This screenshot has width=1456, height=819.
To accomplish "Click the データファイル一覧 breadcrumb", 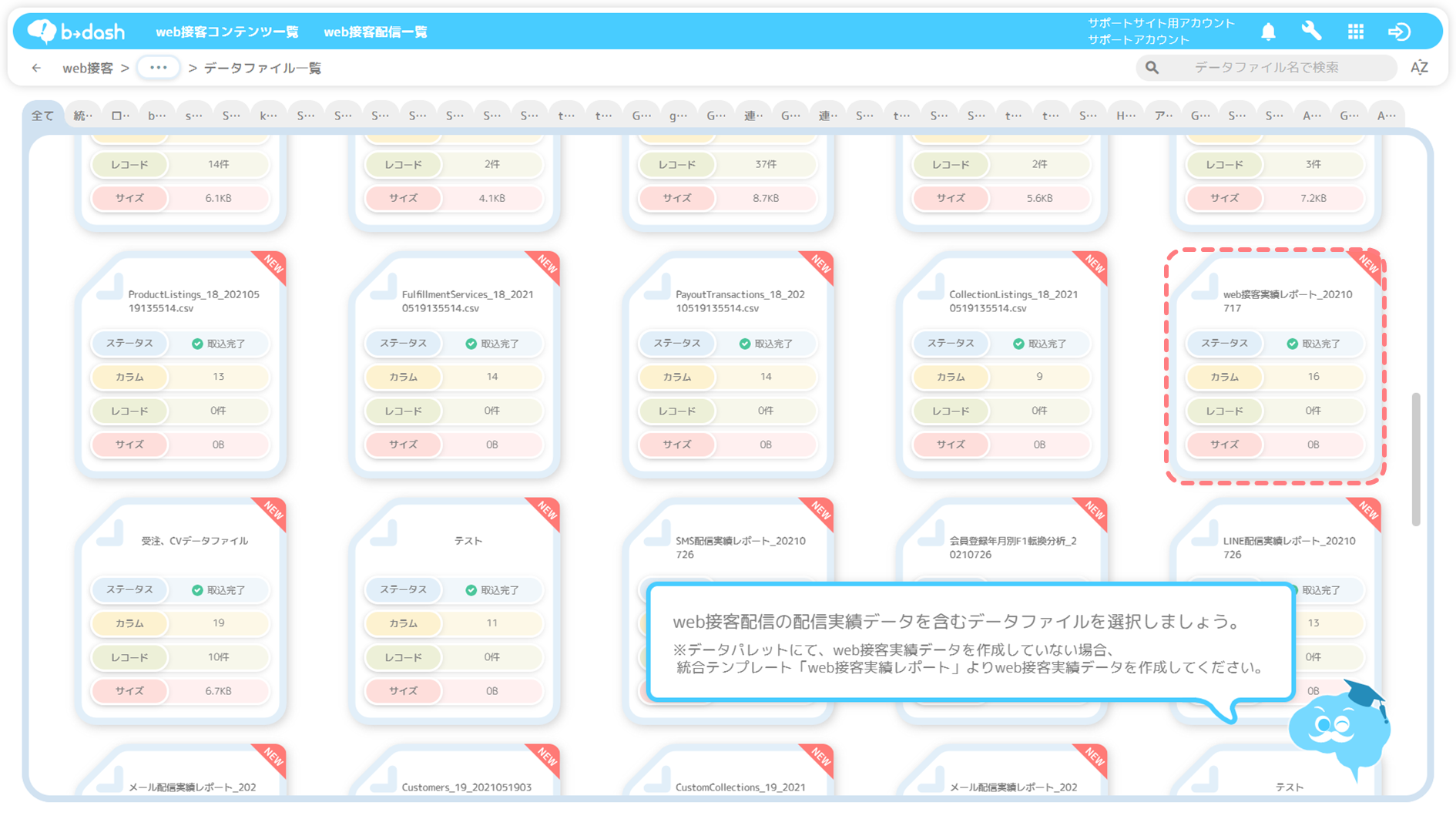I will 263,68.
